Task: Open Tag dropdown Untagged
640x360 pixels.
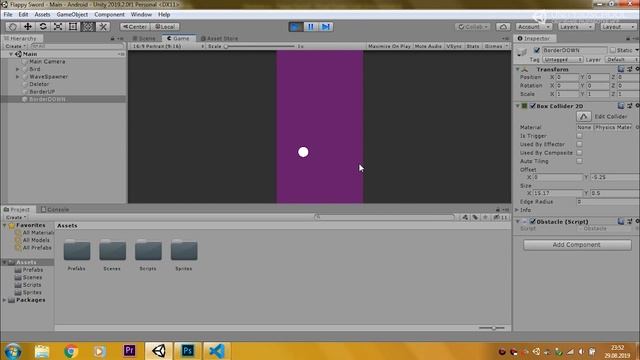Action: point(562,60)
